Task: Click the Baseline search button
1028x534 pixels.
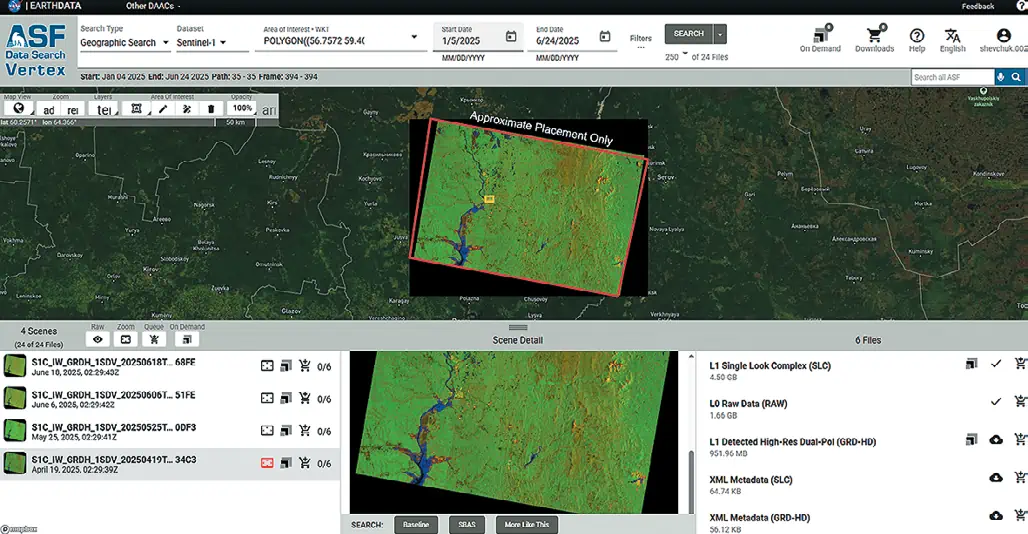Action: [x=416, y=525]
